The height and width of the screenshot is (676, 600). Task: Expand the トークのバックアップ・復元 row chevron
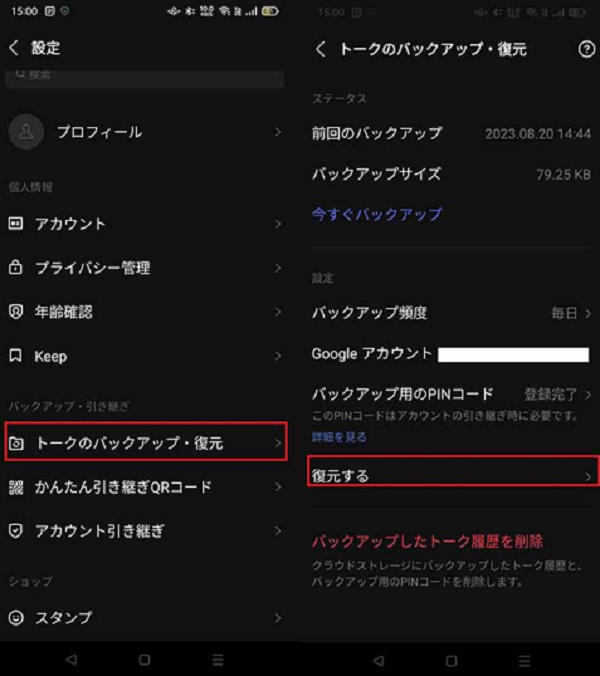[278, 443]
